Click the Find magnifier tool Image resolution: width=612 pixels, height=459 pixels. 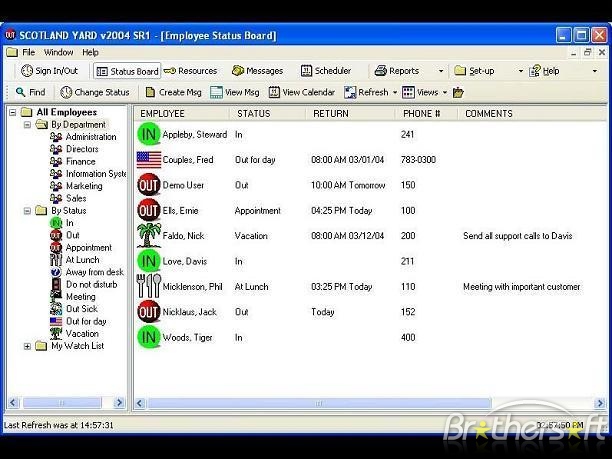[x=30, y=92]
